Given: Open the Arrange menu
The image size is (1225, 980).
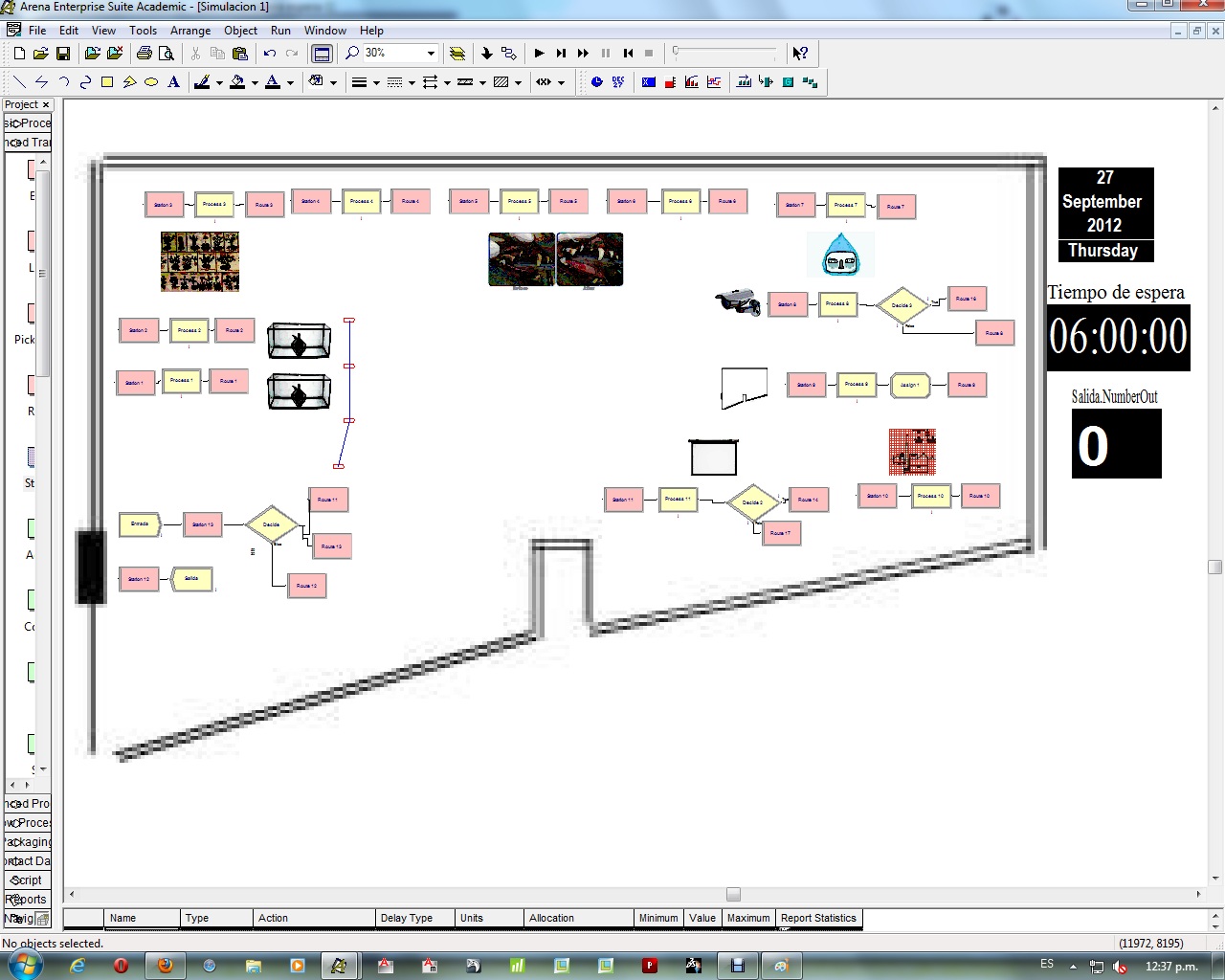Looking at the screenshot, I should pos(190,31).
